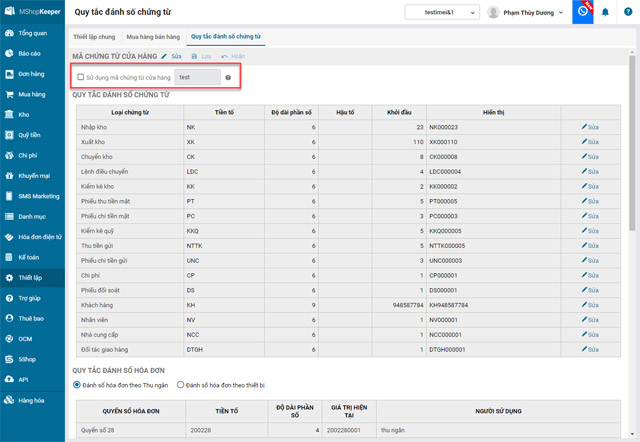Image resolution: width=640 pixels, height=442 pixels.
Task: Click the notification bell icon
Action: [x=605, y=12]
